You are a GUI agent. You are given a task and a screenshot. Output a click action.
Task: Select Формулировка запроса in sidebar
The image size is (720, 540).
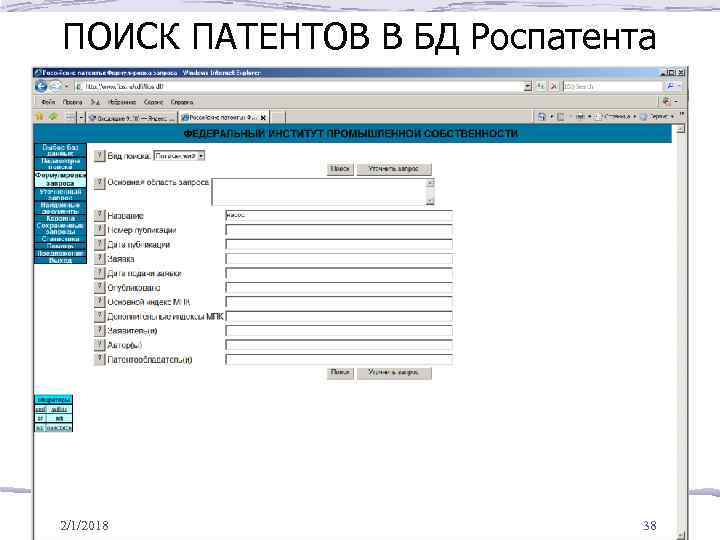[60, 179]
